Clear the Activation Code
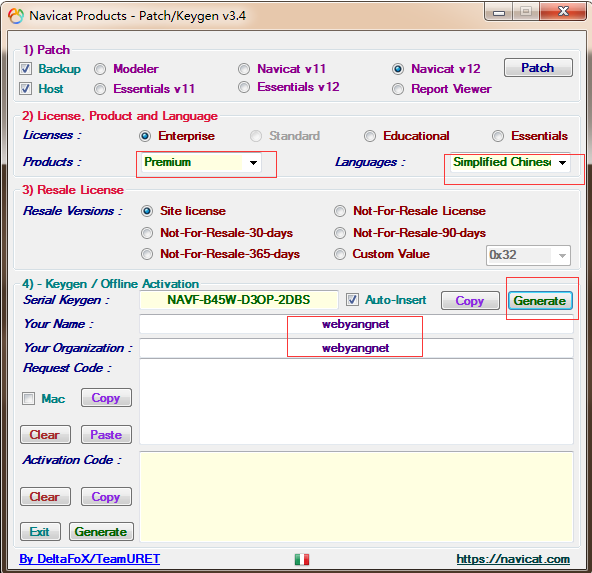This screenshot has width=592, height=573. point(45,497)
